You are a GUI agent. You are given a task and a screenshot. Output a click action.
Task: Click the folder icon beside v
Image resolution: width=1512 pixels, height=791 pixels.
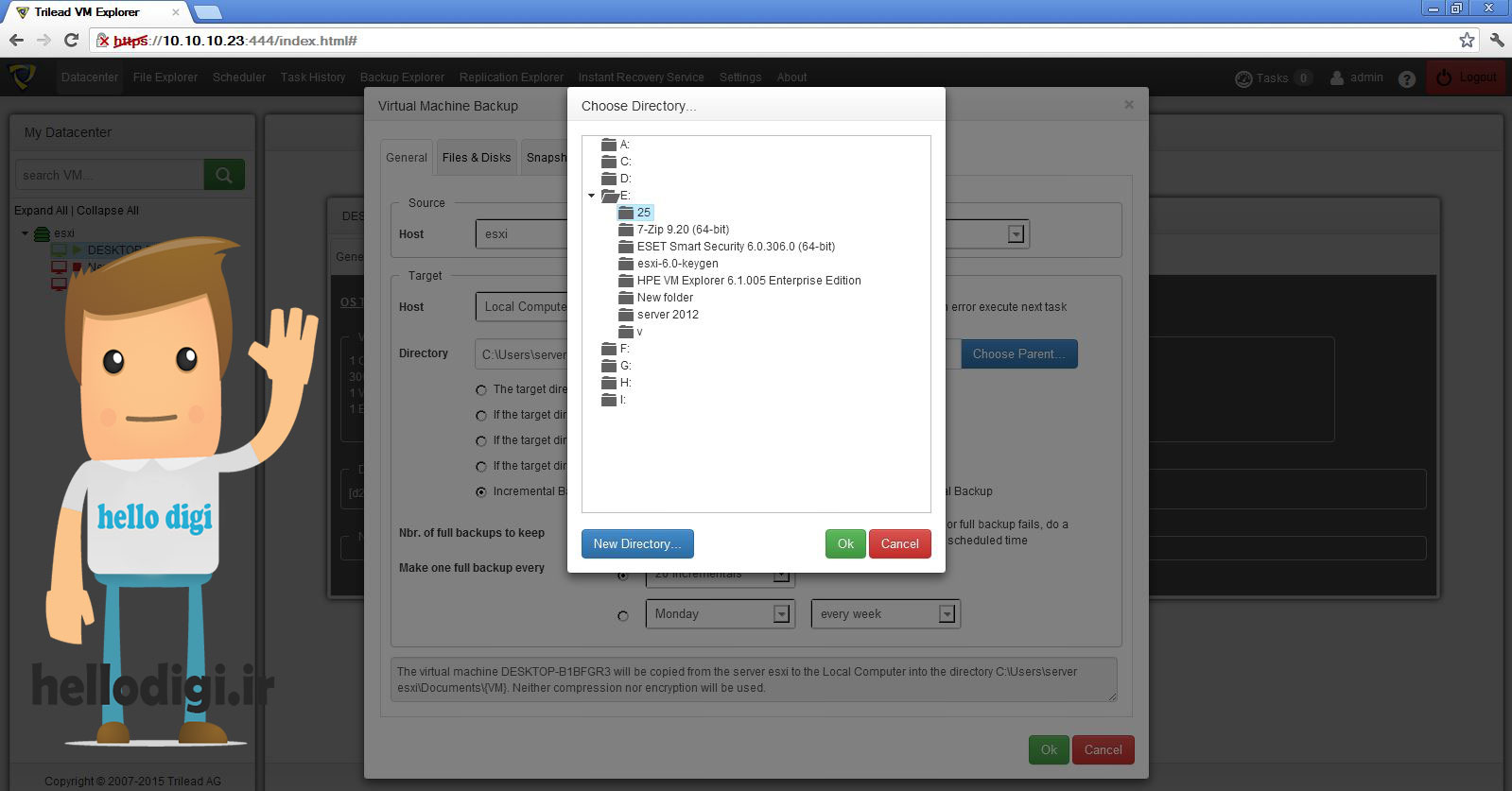click(x=626, y=332)
